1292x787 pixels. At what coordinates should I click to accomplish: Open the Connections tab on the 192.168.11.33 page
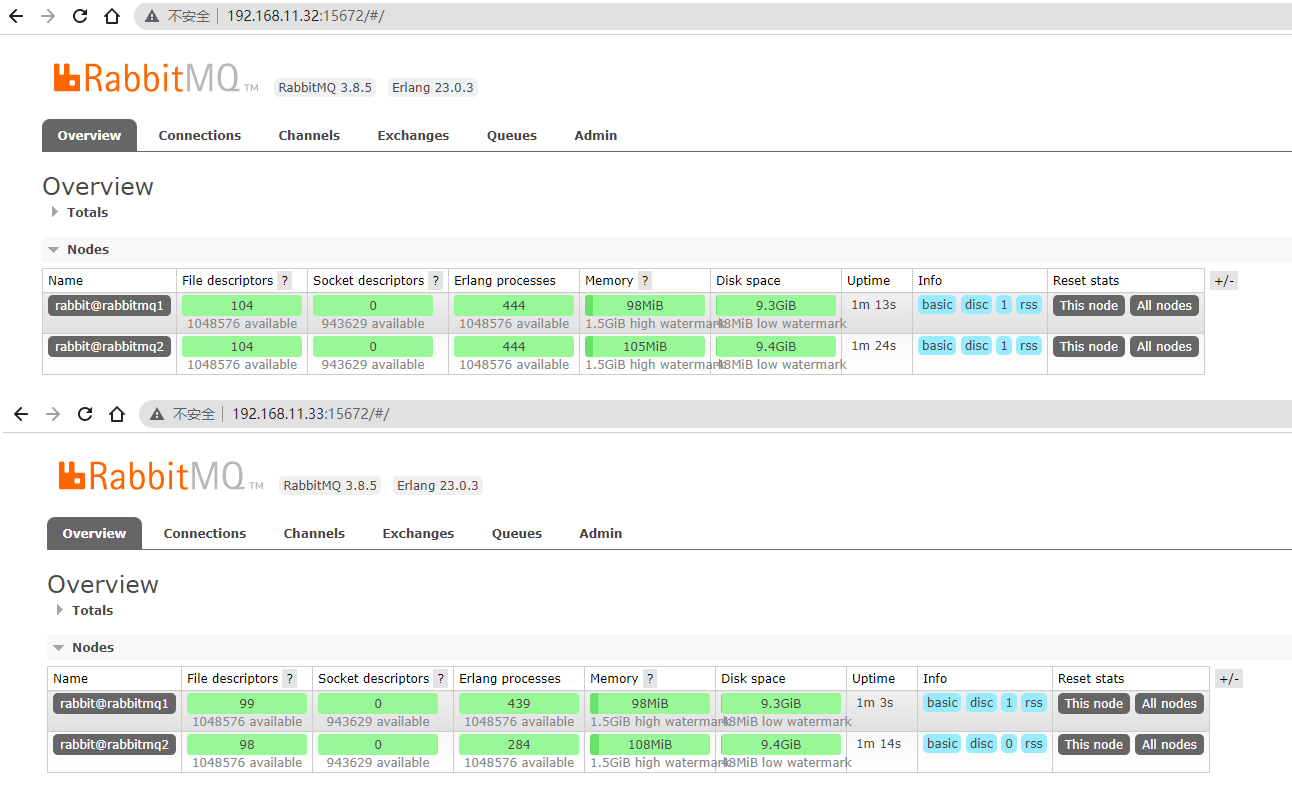point(205,534)
